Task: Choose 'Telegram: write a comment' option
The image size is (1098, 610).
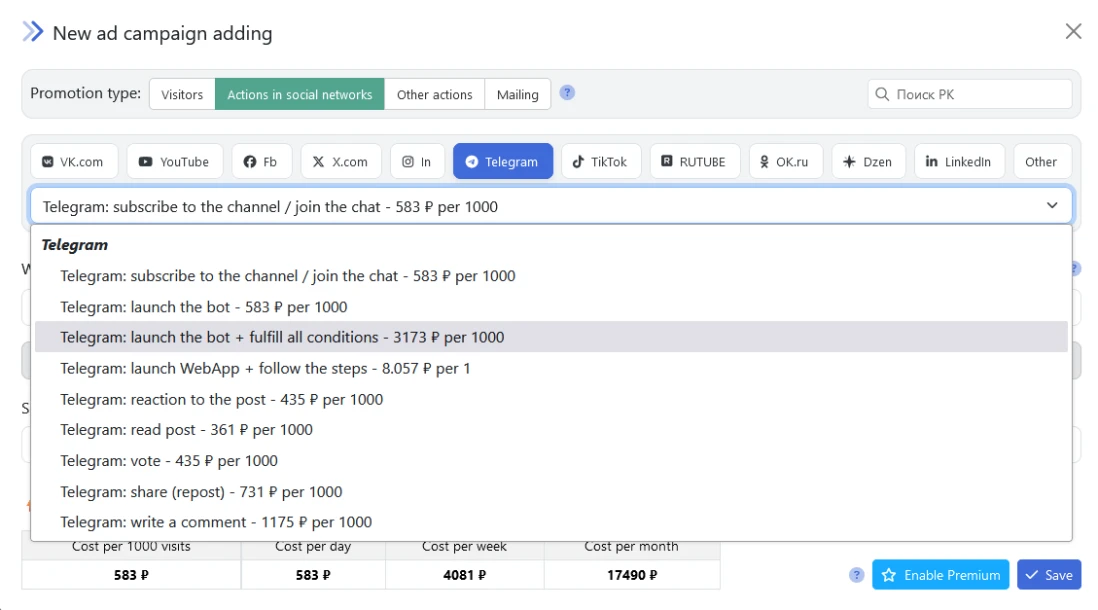Action: coord(216,522)
